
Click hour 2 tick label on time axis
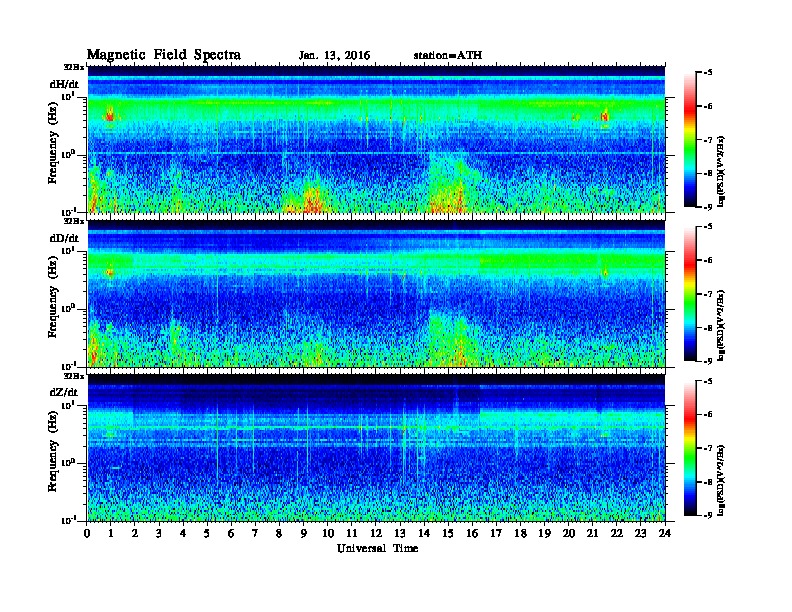pos(135,533)
